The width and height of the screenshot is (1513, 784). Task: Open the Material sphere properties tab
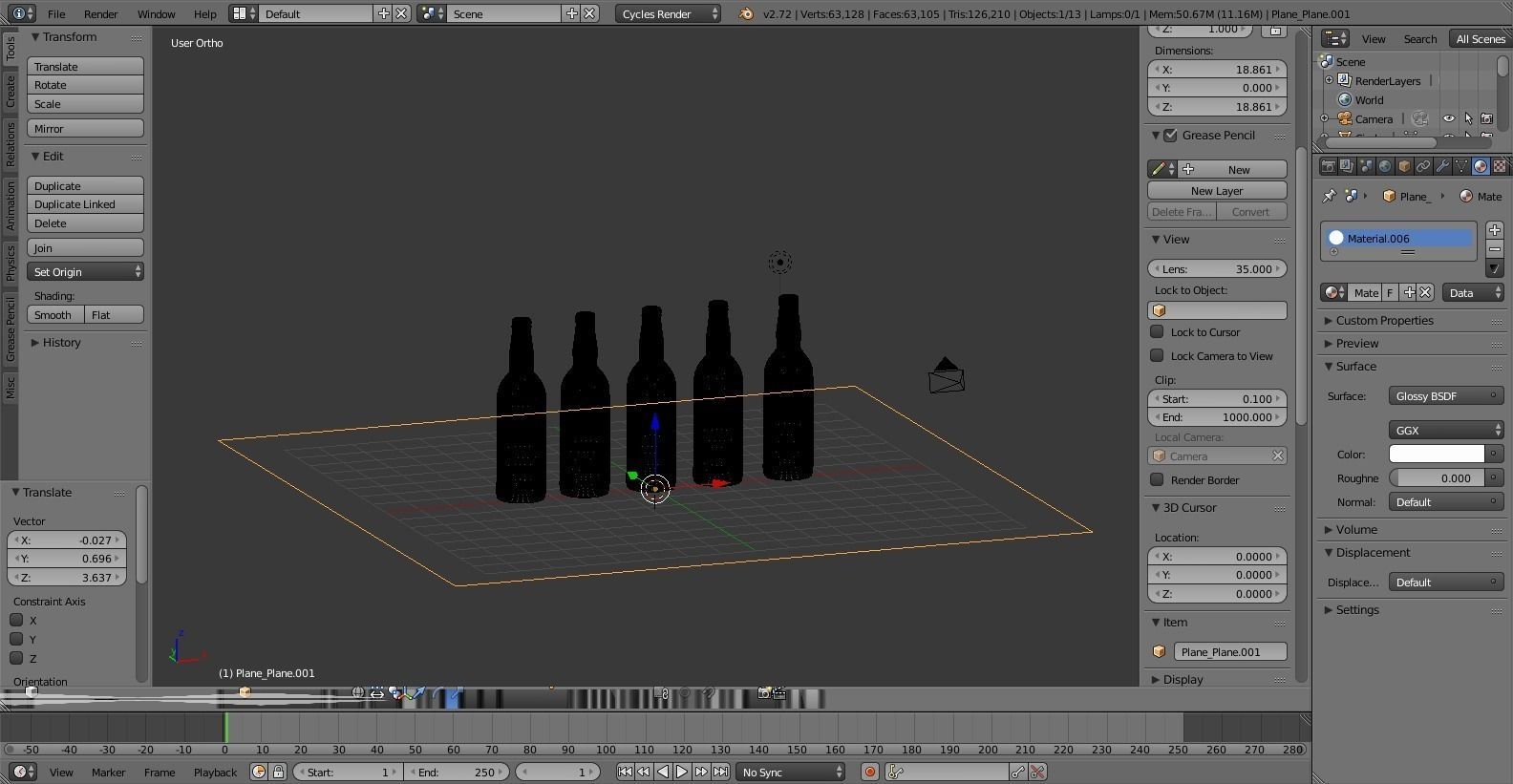(x=1481, y=166)
